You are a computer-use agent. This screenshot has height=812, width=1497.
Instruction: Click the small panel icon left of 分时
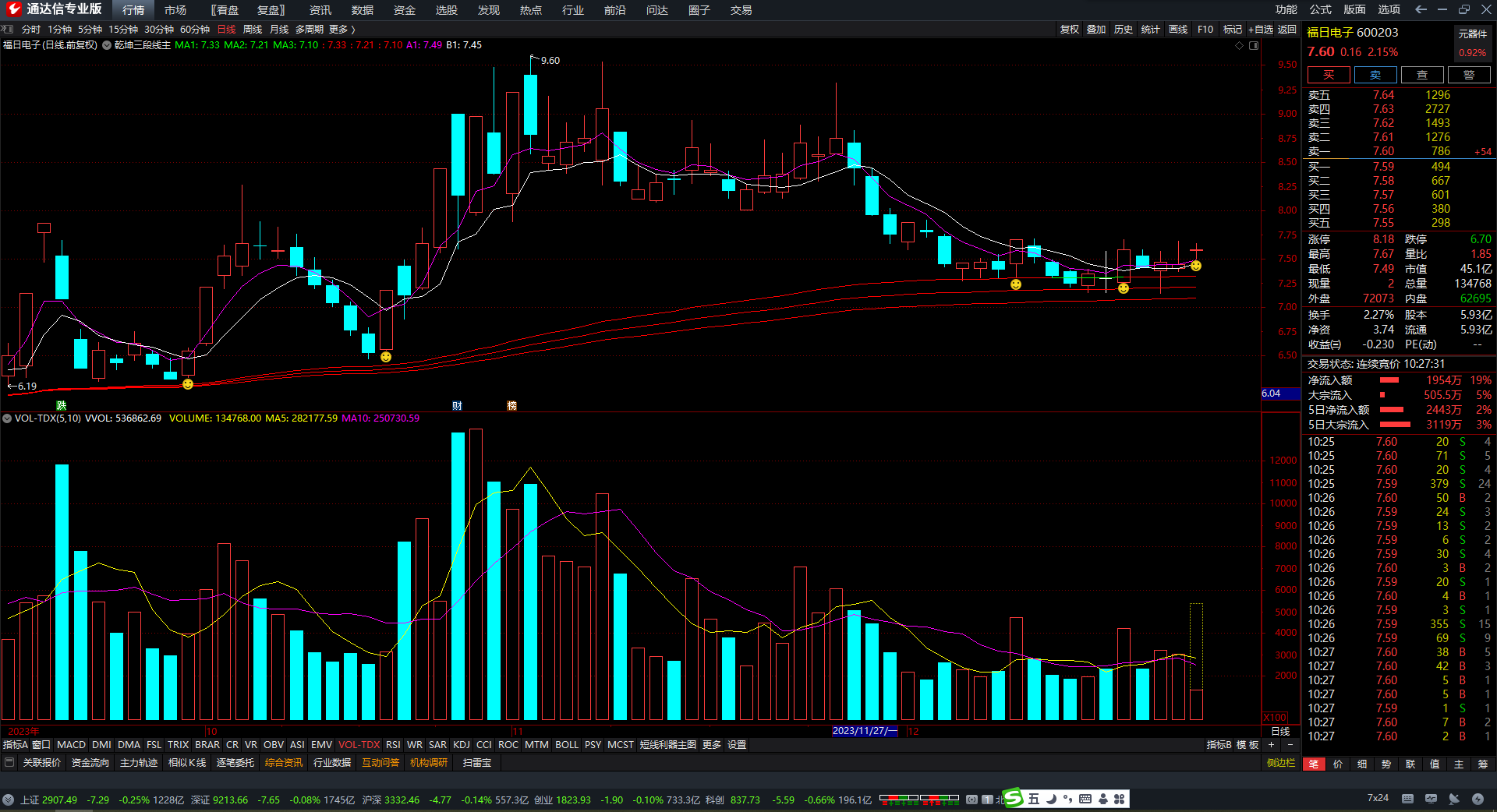[8, 29]
